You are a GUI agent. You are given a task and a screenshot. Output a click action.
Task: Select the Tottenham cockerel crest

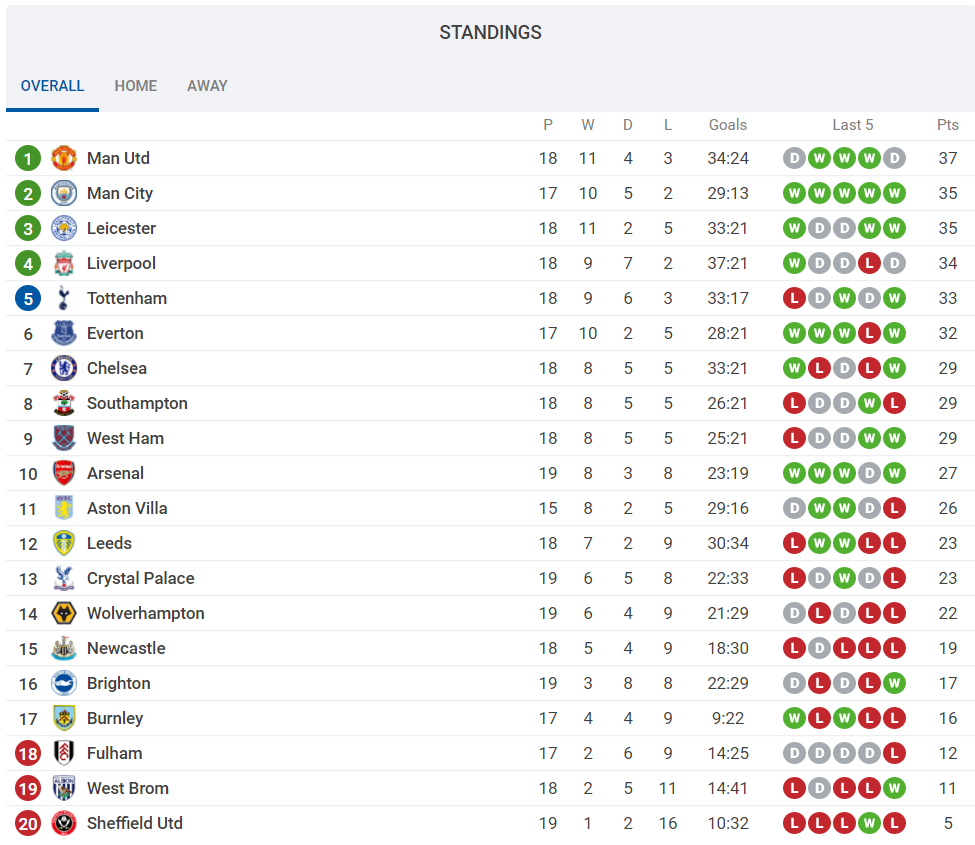pos(63,298)
